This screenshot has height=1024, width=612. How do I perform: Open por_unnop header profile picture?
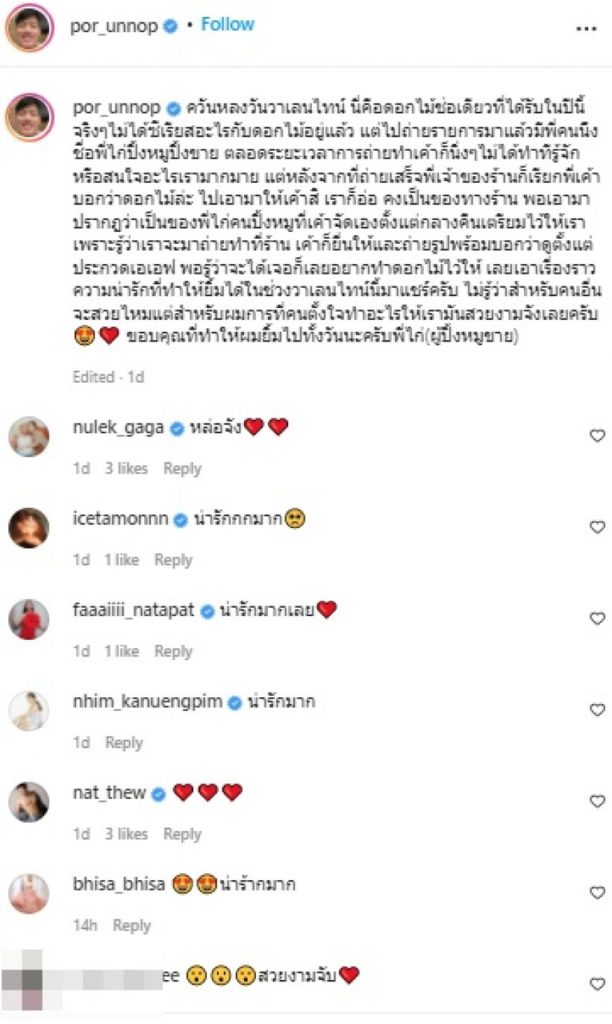[x=29, y=27]
